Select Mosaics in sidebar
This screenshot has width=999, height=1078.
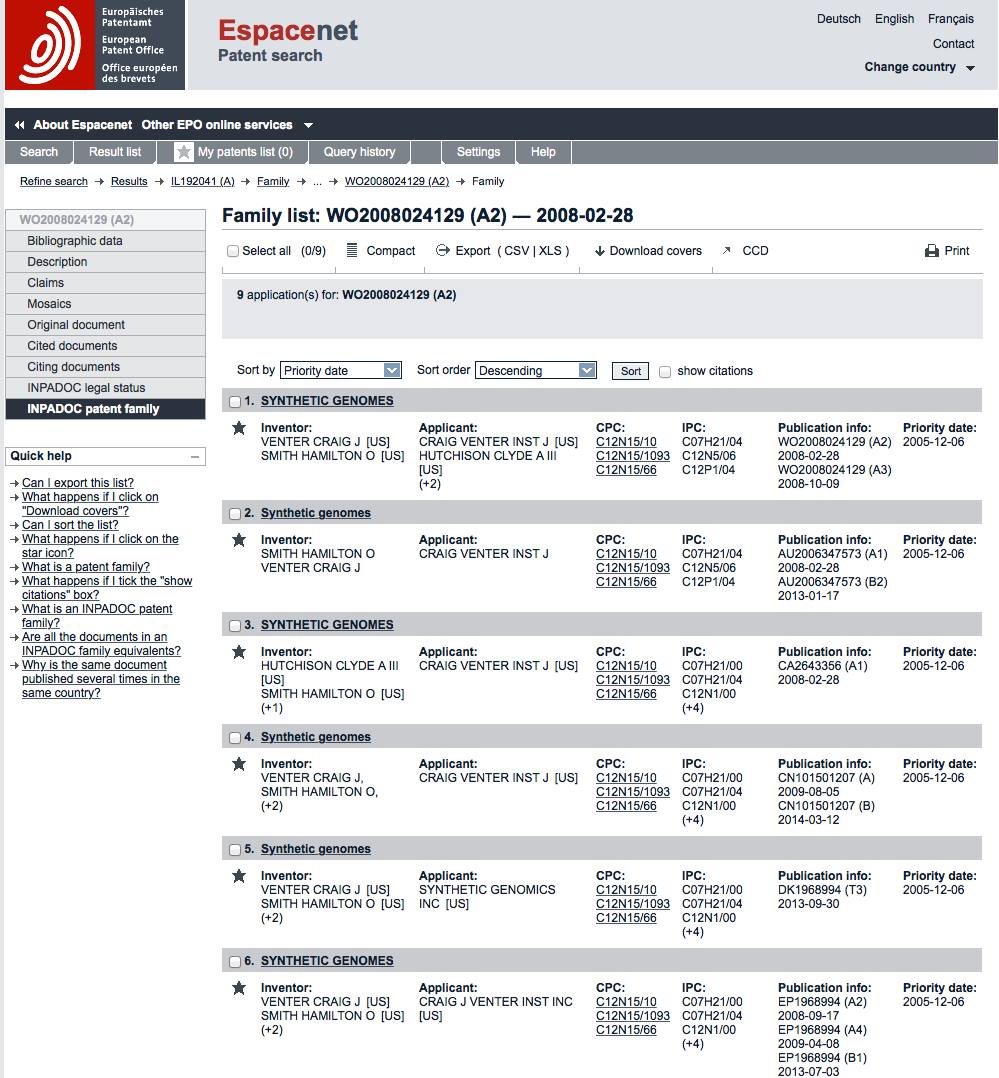[105, 304]
